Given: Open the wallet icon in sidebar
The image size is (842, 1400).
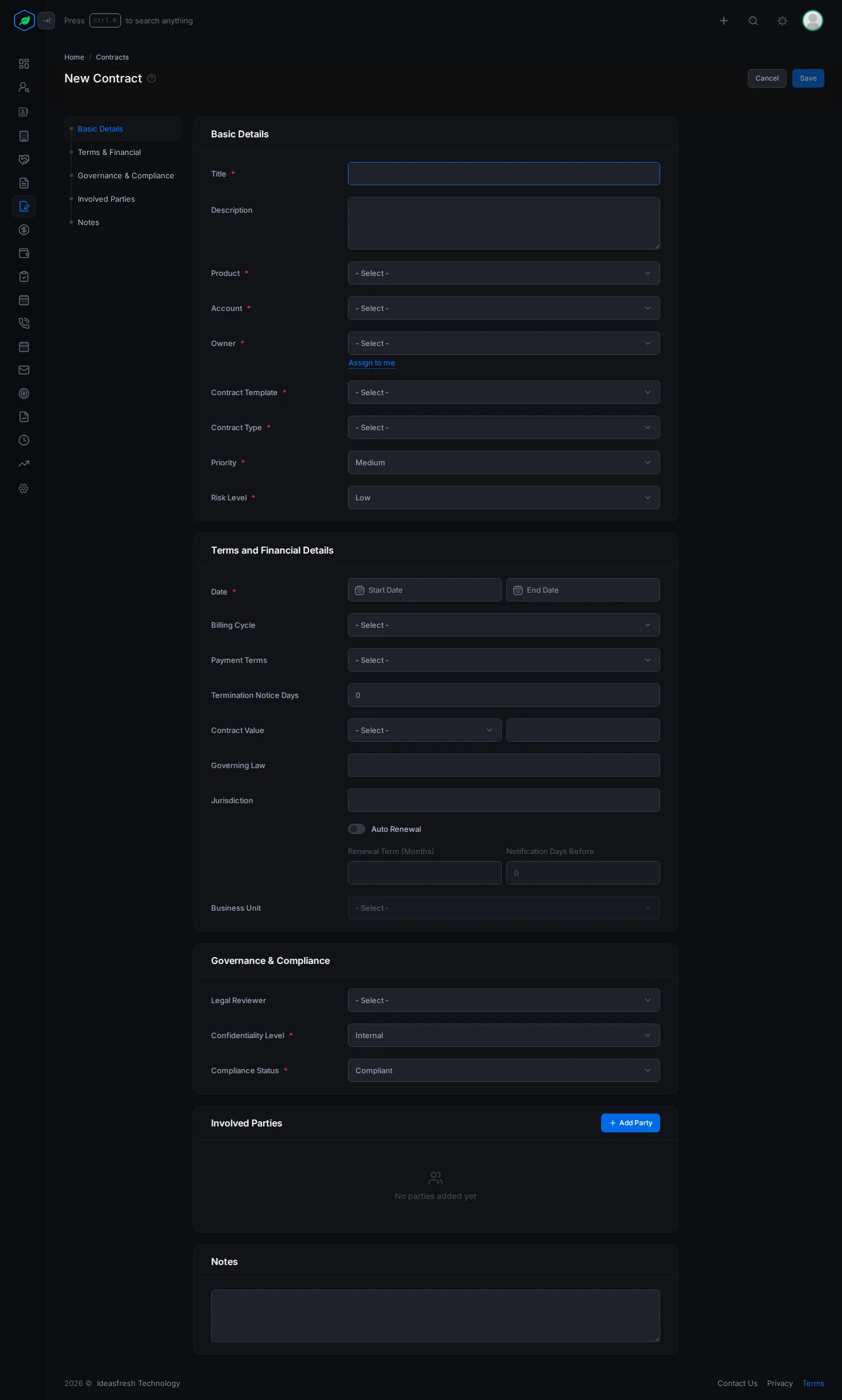Looking at the screenshot, I should (24, 253).
